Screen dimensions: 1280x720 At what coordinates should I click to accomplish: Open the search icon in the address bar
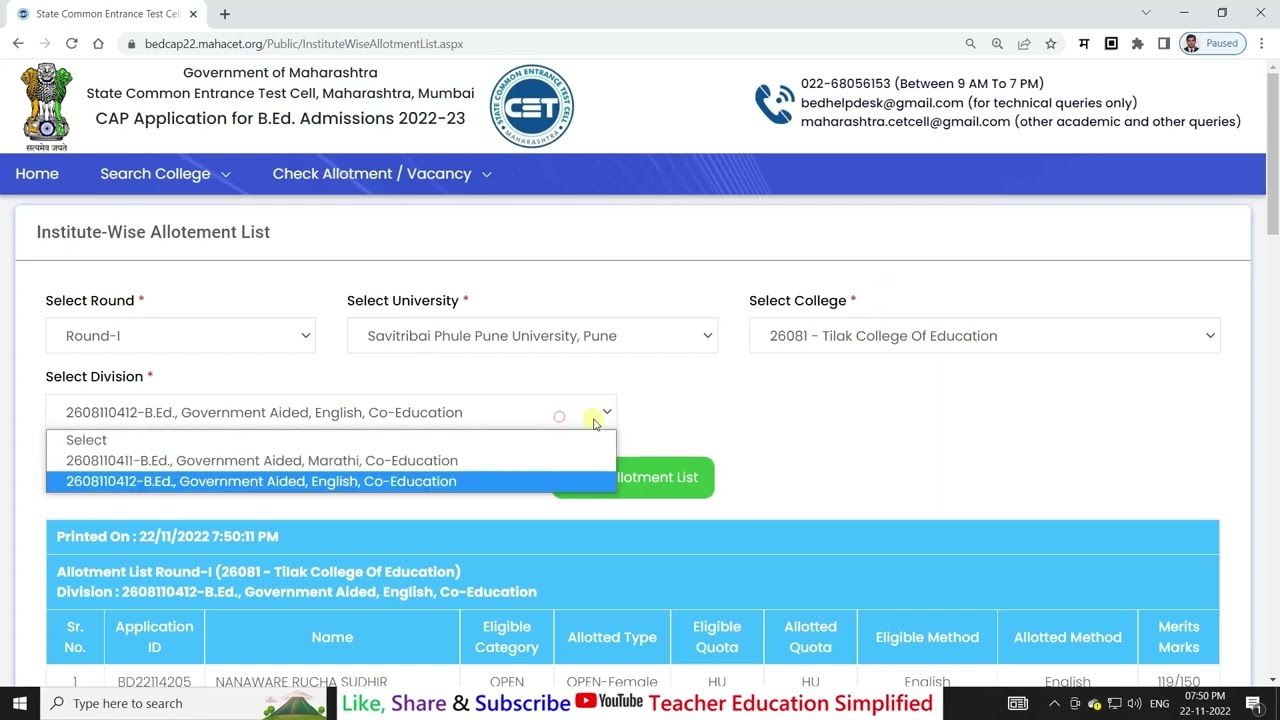coord(970,44)
